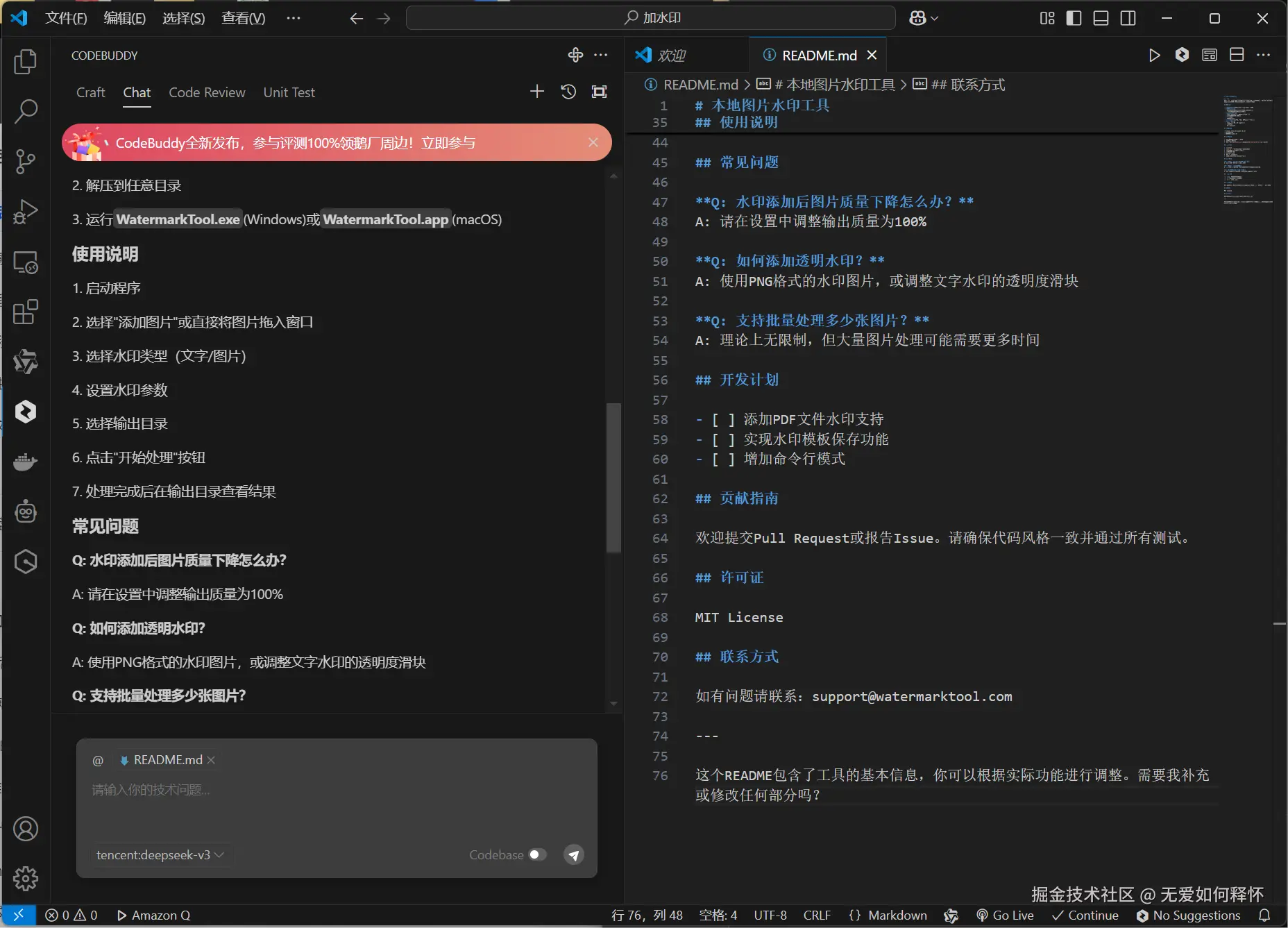
Task: Change UTF-8 file encoding
Action: [x=770, y=916]
